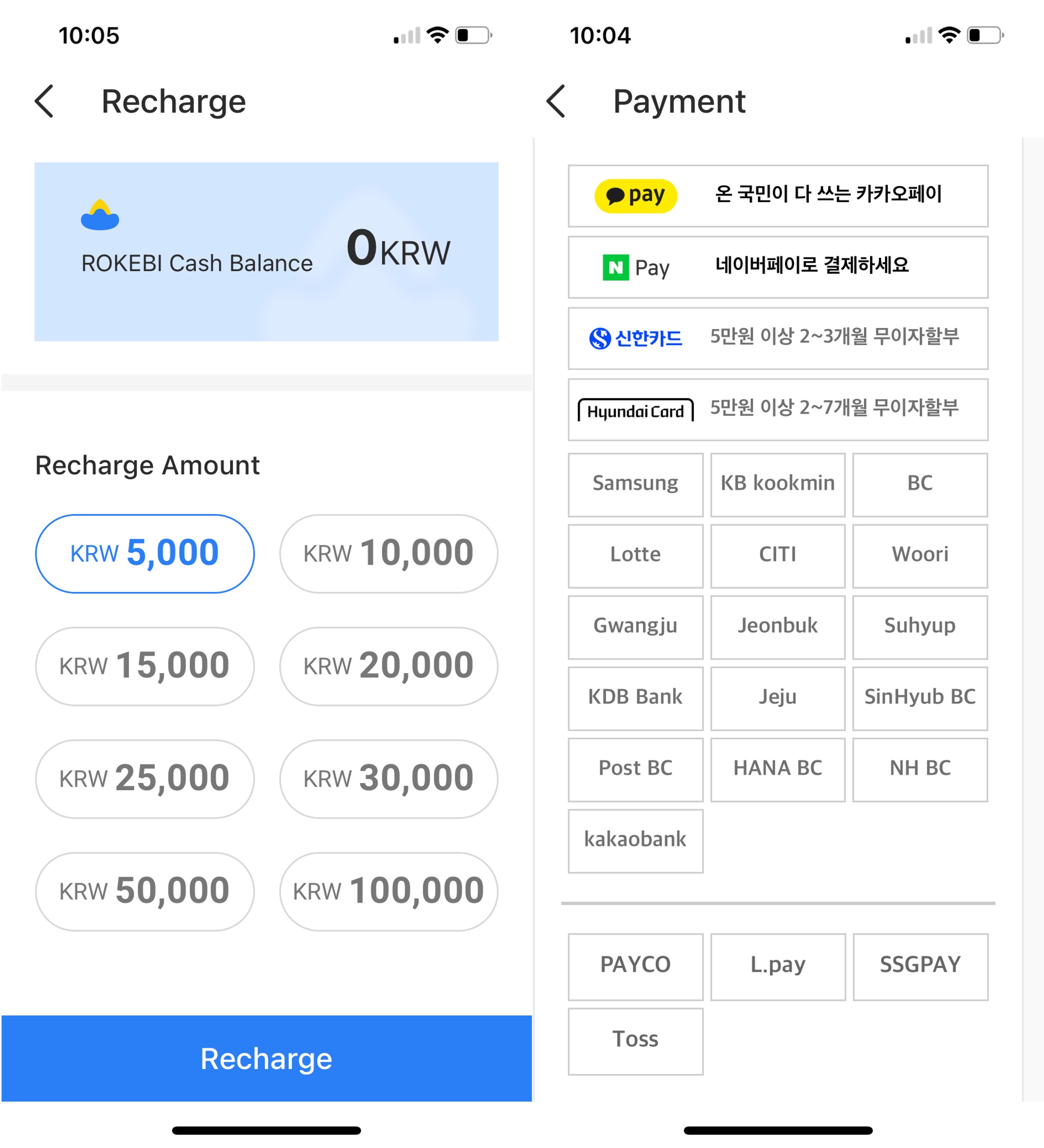This screenshot has height=1148, width=1044.
Task: Select KRW 15,000 recharge amount
Action: [145, 666]
